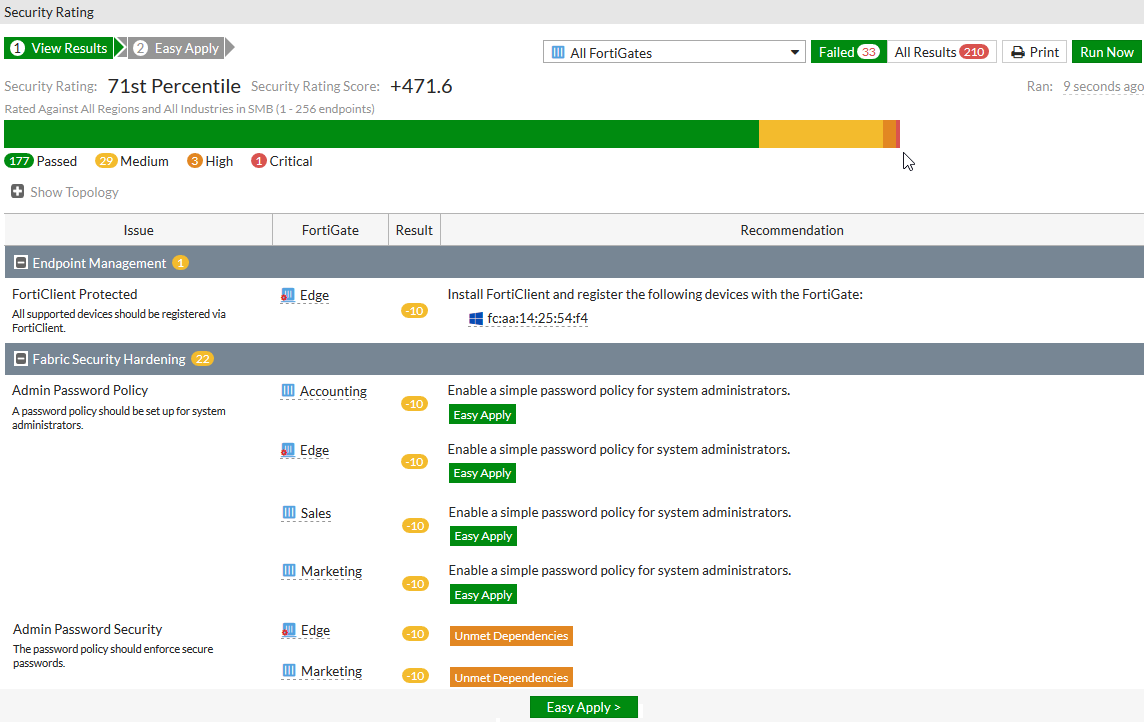The image size is (1144, 722).
Task: Click the 1 count badge on Endpoint Management
Action: coord(180,263)
